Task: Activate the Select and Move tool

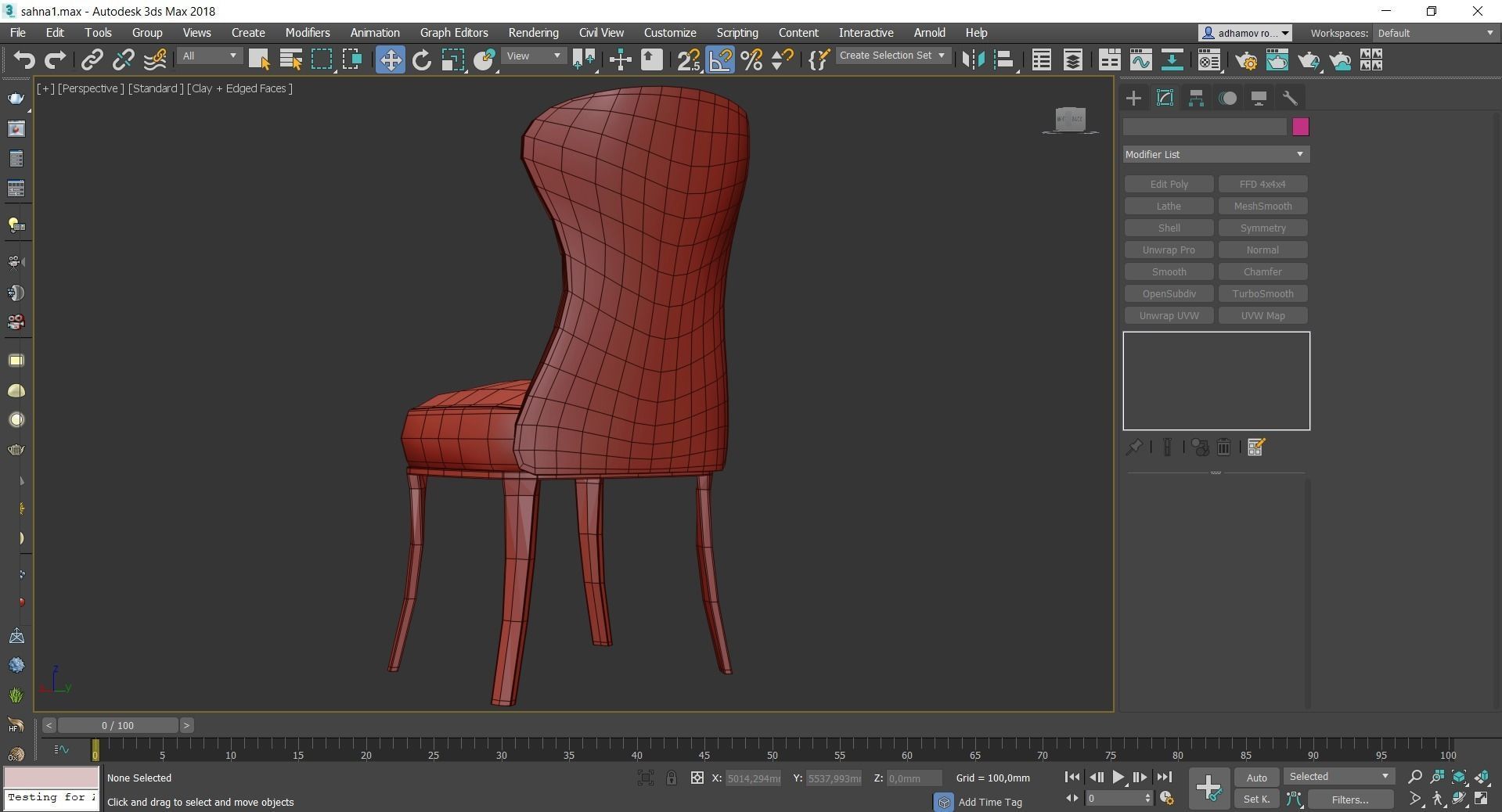Action: (x=390, y=60)
